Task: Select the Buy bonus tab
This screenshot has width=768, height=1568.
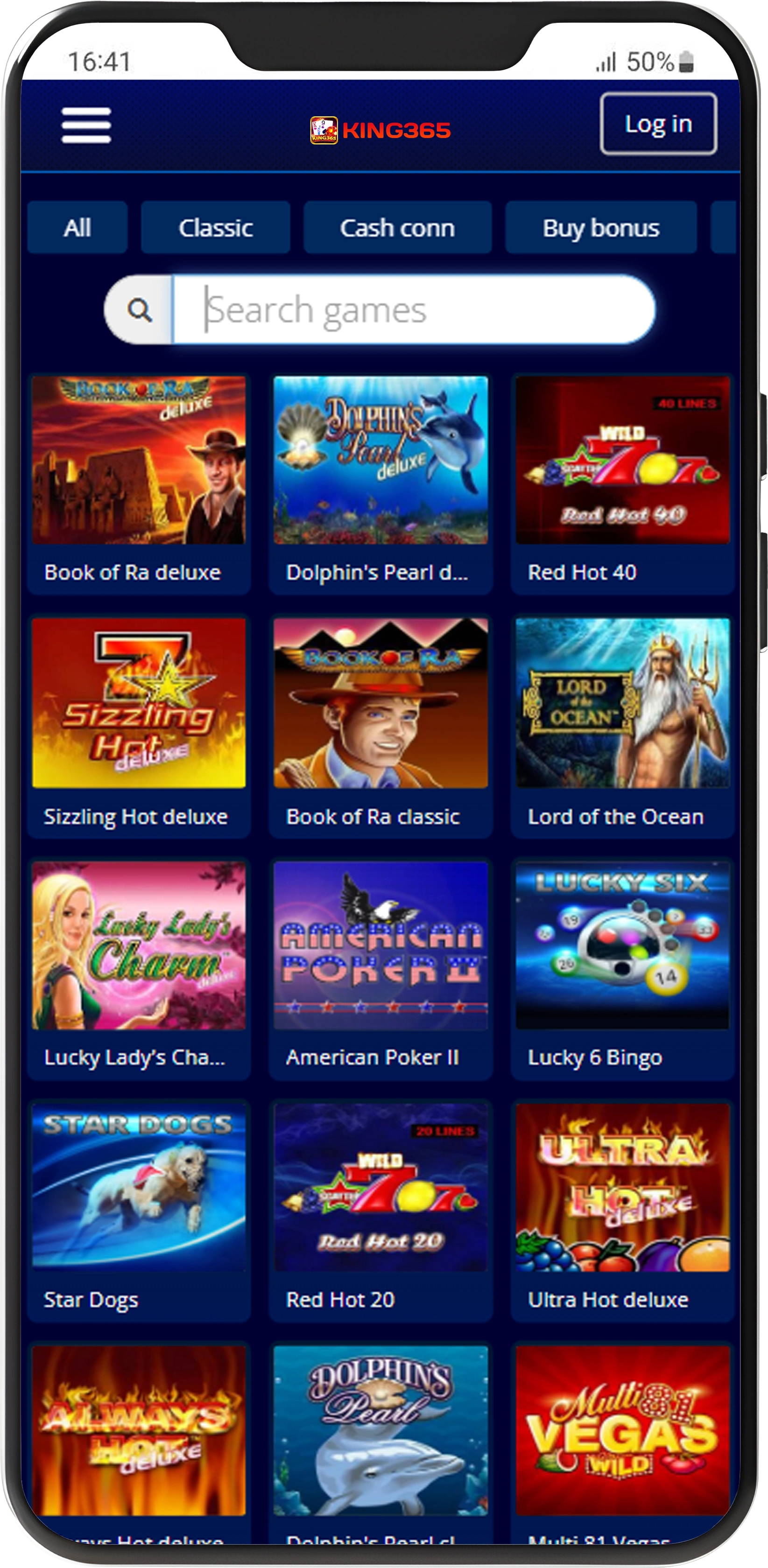Action: point(600,228)
